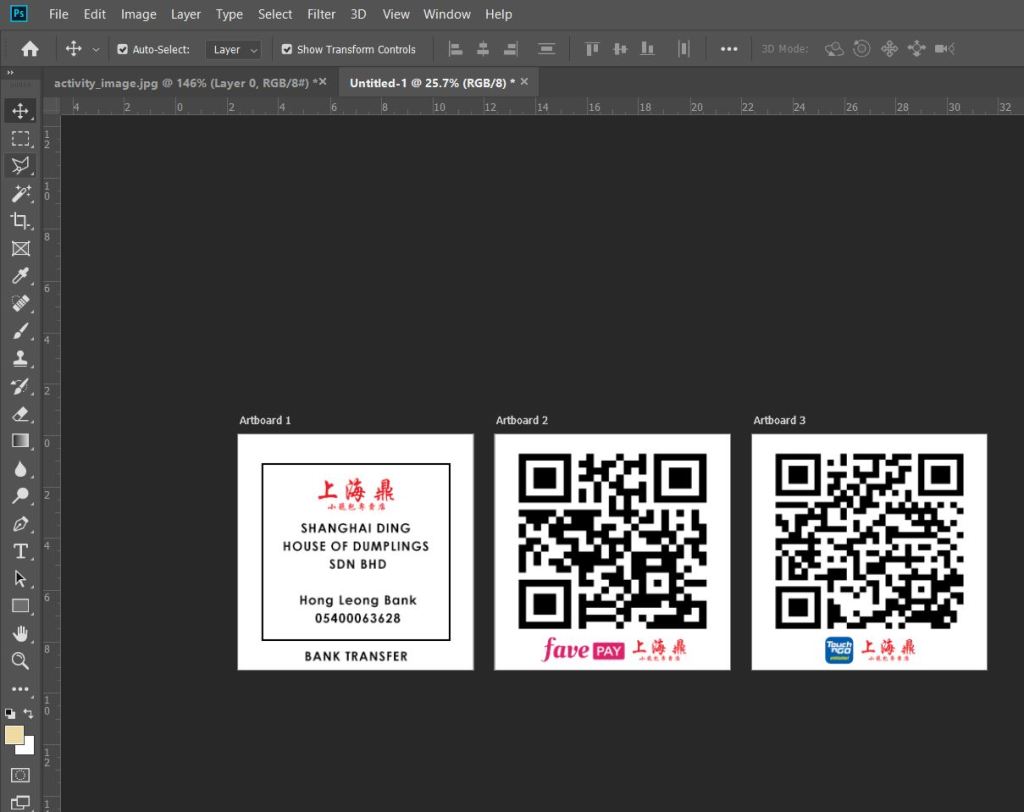Expand the Move tool preset picker arrow
Screen dimensions: 1024x812
tap(96, 49)
